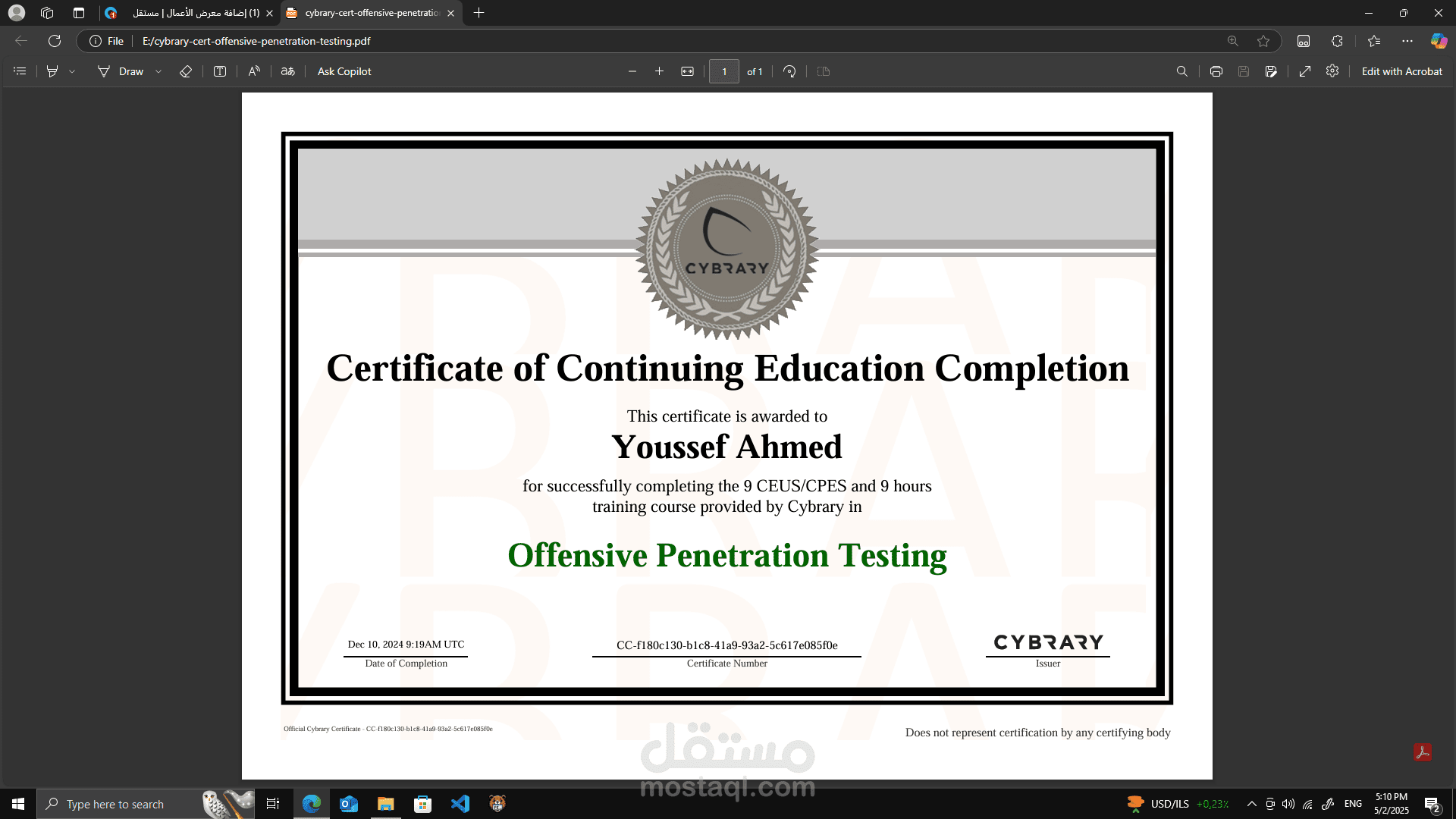Start Read aloud for the PDF

click(x=255, y=71)
